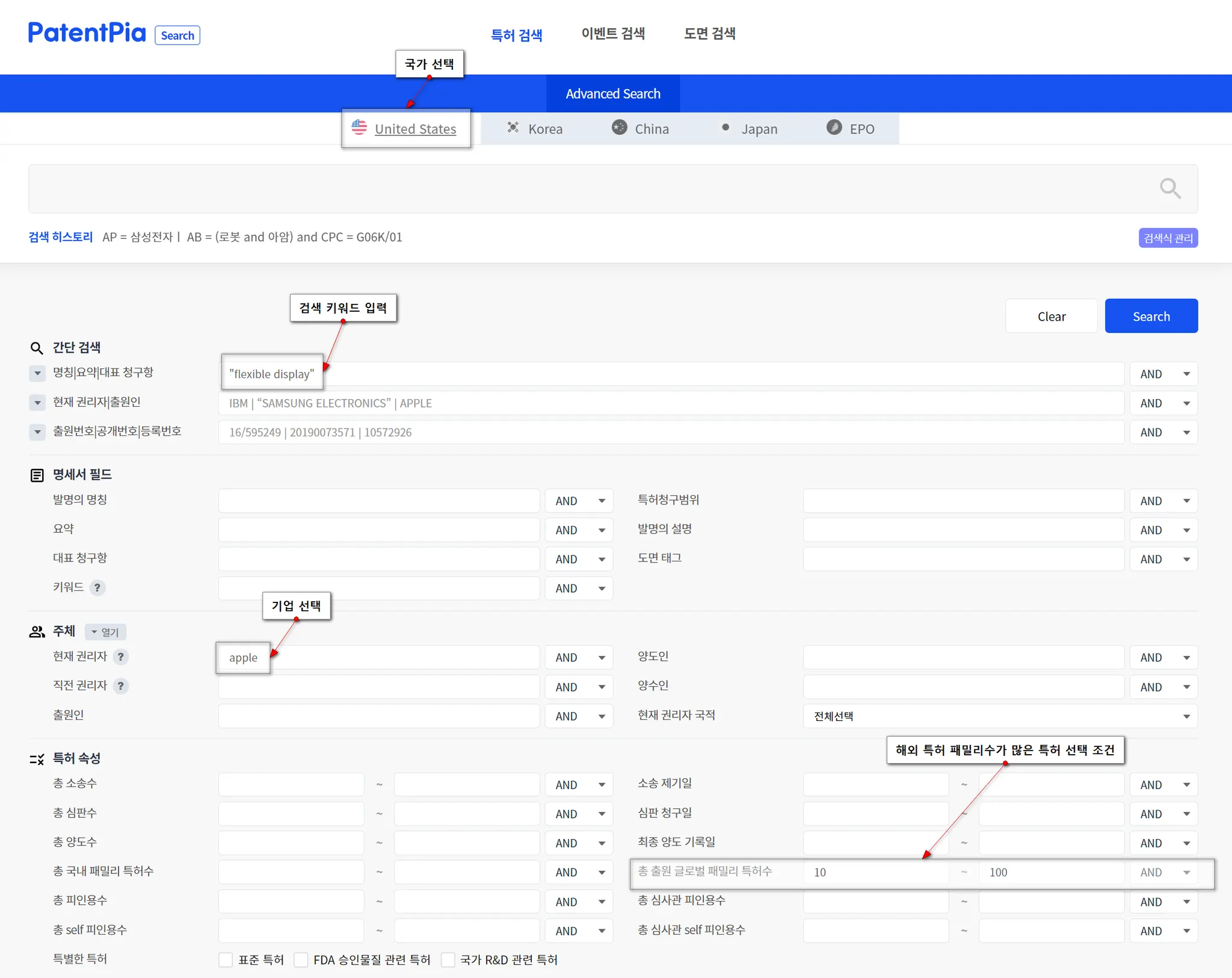Open the 현재 권리자 국적 전체선택 dropdown
The image size is (1232, 978).
tap(999, 716)
